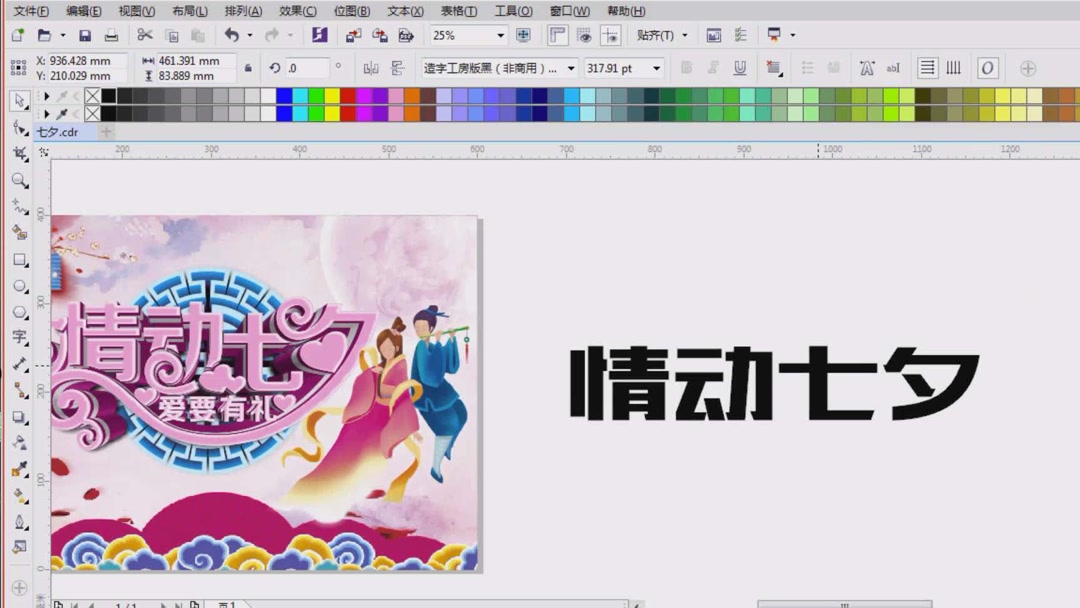Select the Zoom tool in the toolbox
This screenshot has height=608, width=1080.
(x=20, y=181)
